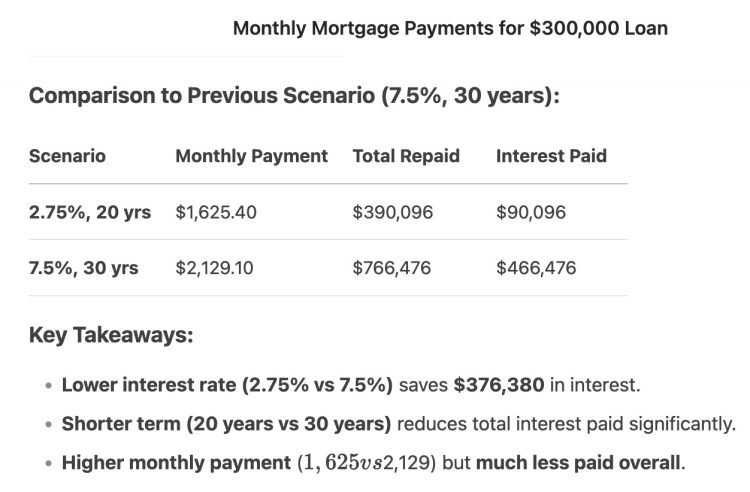Click the $2,129.10 monthly payment cell
The height and width of the screenshot is (492, 750).
click(220, 268)
